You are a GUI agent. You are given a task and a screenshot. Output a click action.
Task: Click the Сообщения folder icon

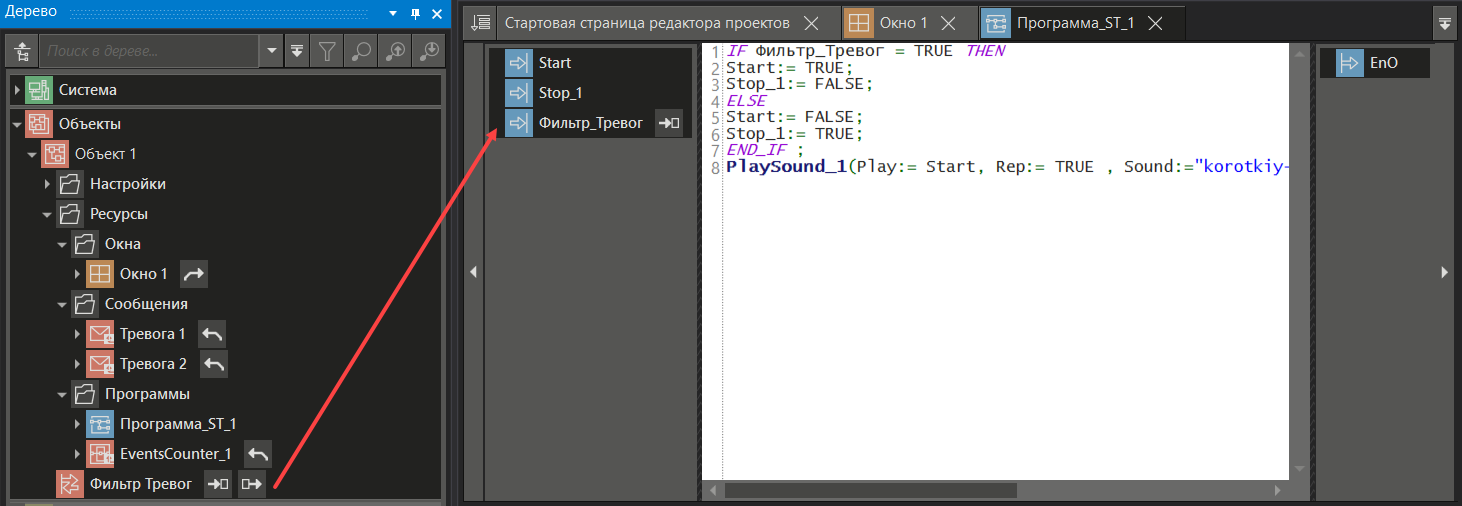[85, 304]
